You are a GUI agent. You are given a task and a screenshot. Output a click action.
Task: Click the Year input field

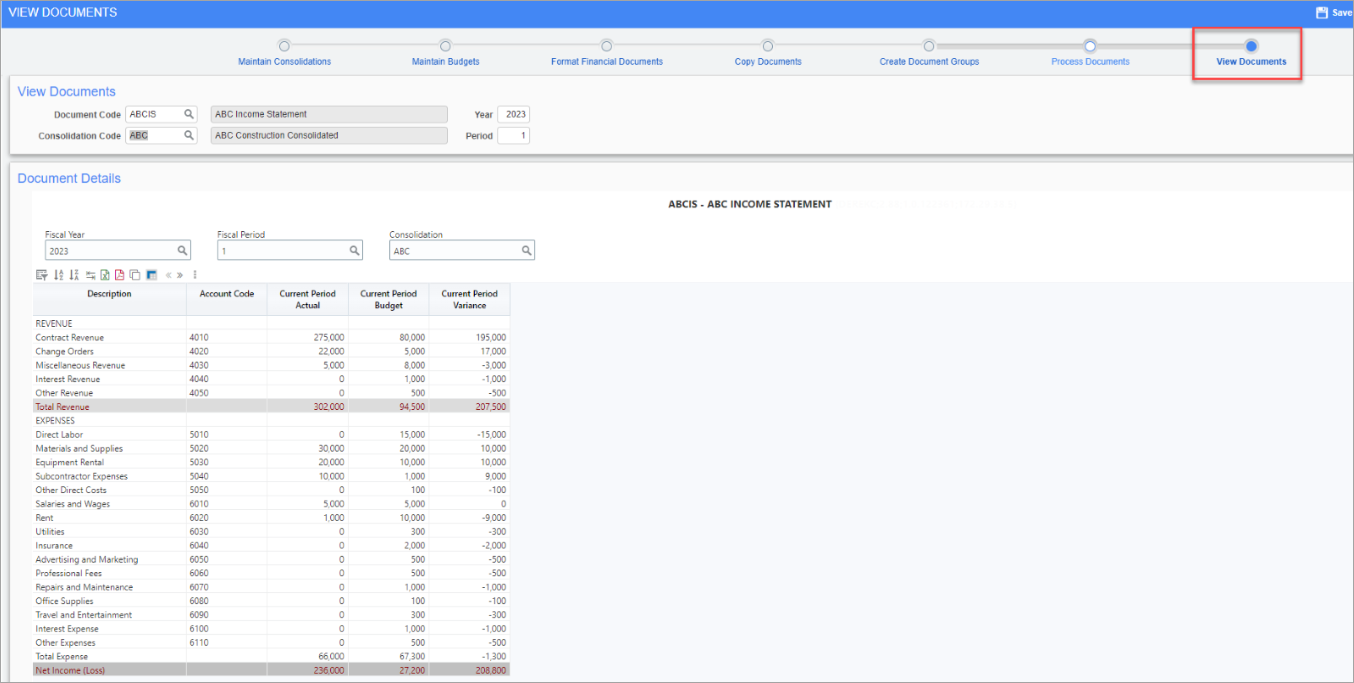(513, 114)
